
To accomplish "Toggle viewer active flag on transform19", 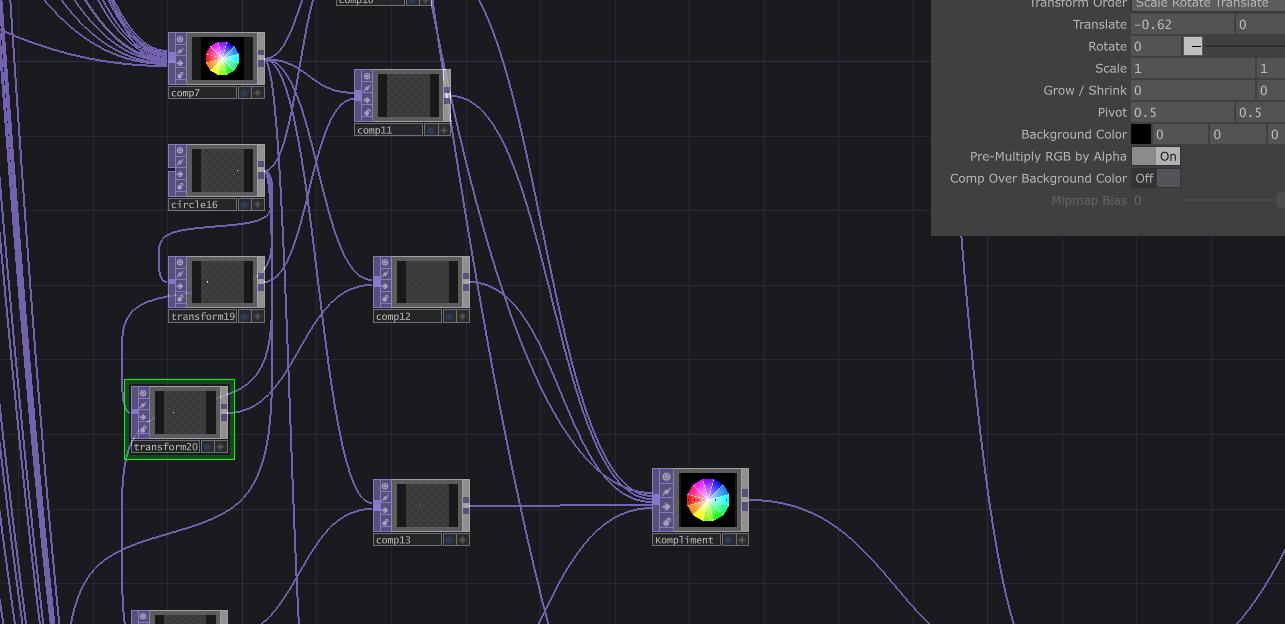I will tap(181, 264).
